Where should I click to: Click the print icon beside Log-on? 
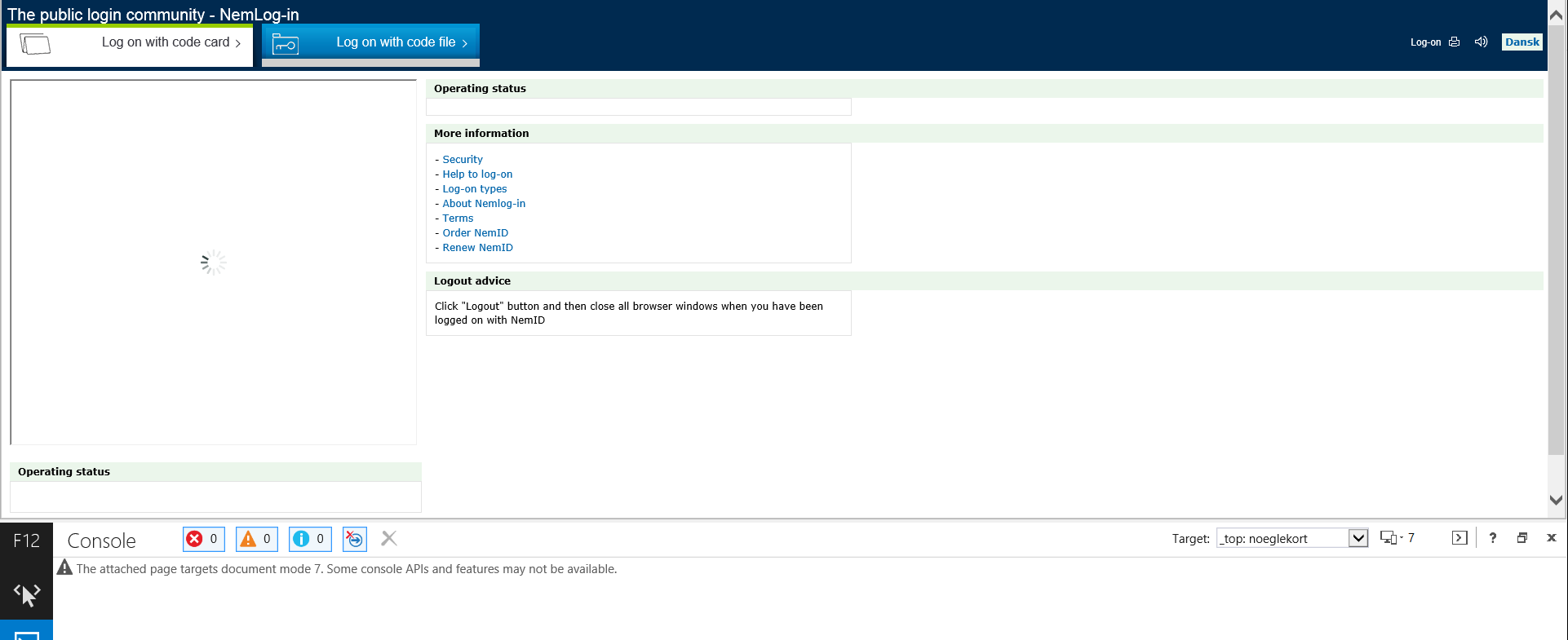pos(1454,42)
